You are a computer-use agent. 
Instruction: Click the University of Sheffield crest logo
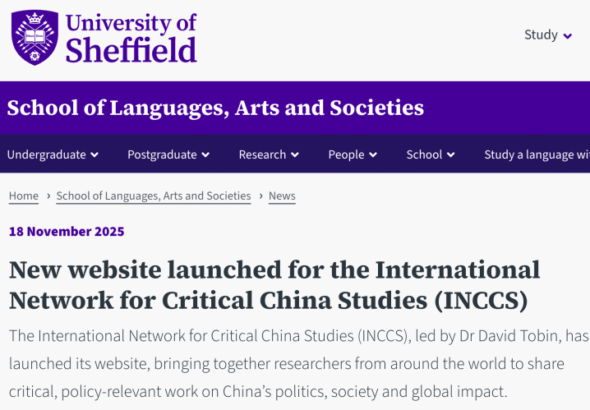pos(35,38)
